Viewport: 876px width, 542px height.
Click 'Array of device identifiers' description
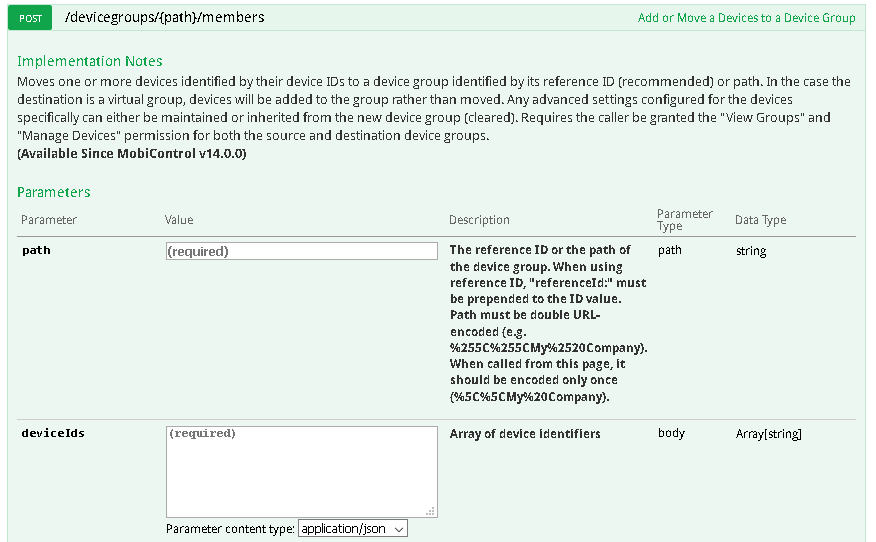525,434
